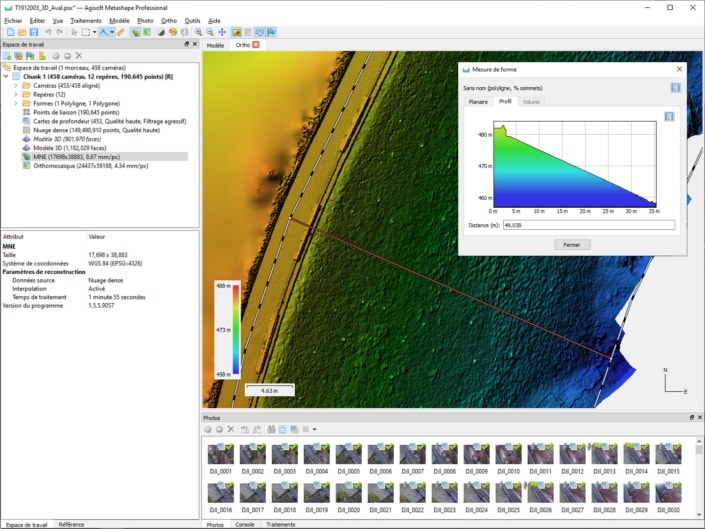Click the zoom in magnifier icon
The width and height of the screenshot is (705, 529).
coord(198,32)
